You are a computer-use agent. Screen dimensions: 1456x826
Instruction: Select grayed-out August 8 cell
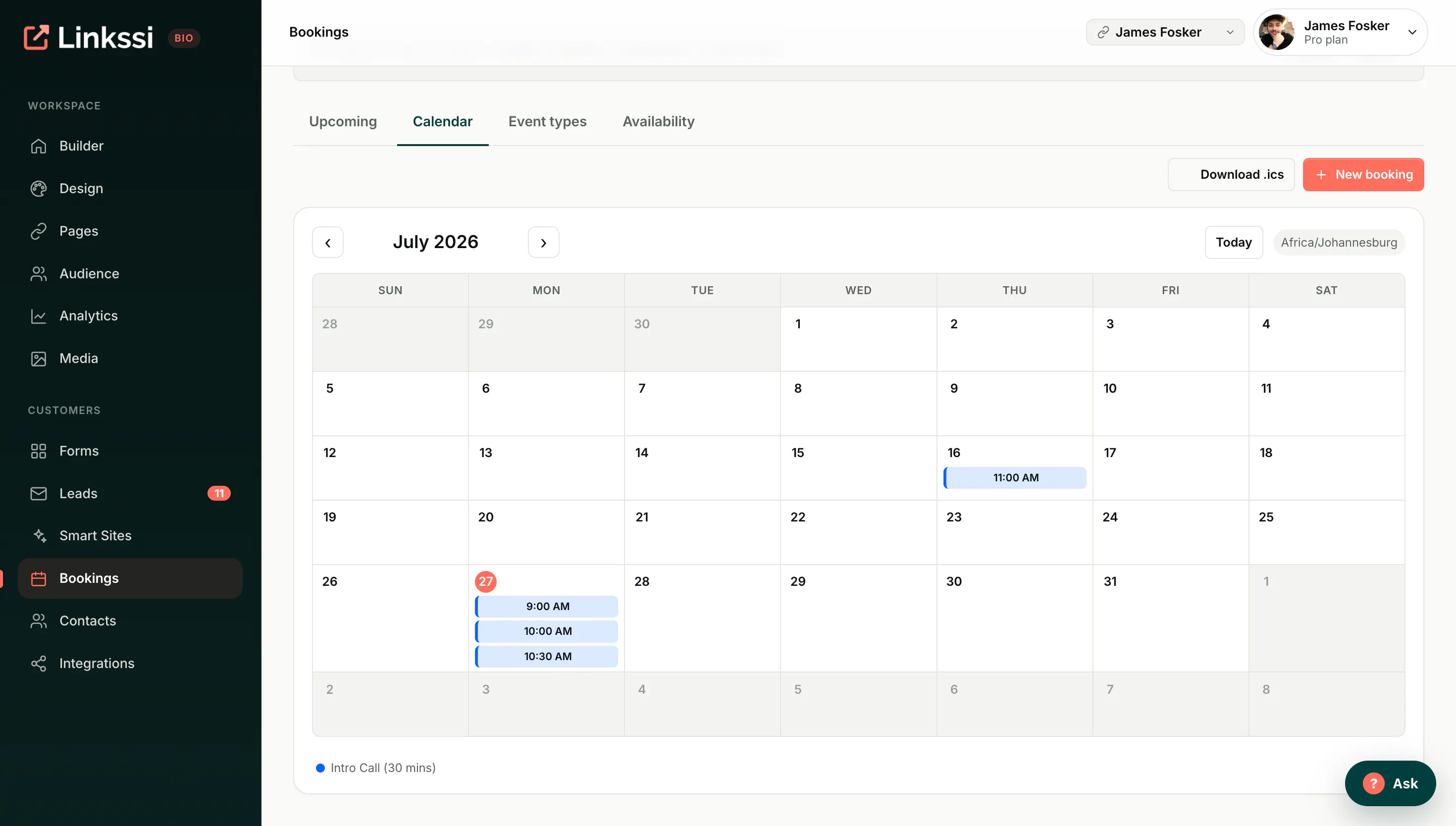click(x=1326, y=704)
